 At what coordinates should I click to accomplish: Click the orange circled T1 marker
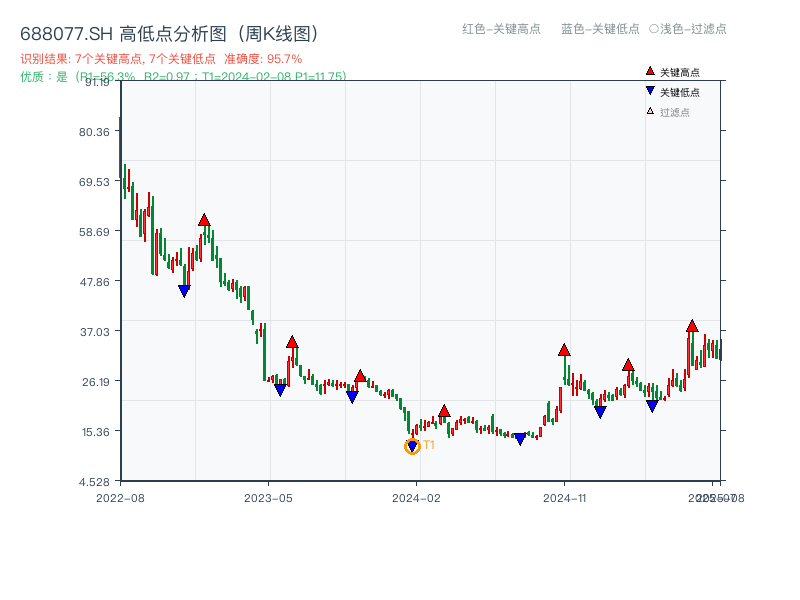coord(412,445)
